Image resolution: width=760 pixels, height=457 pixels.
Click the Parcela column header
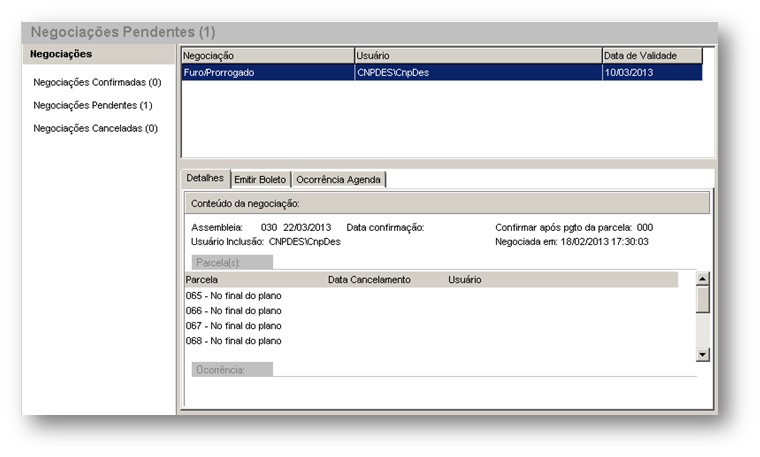pos(202,280)
